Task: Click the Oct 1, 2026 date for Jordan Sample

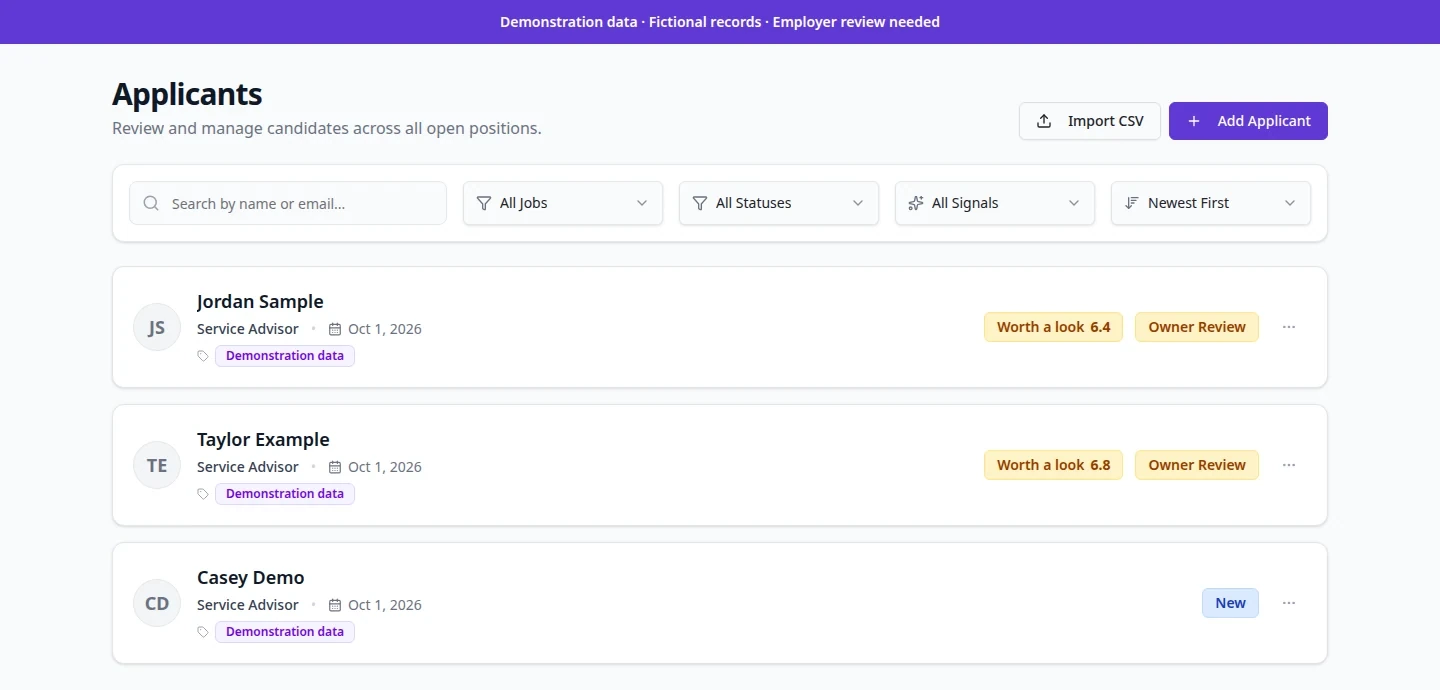Action: (x=385, y=329)
